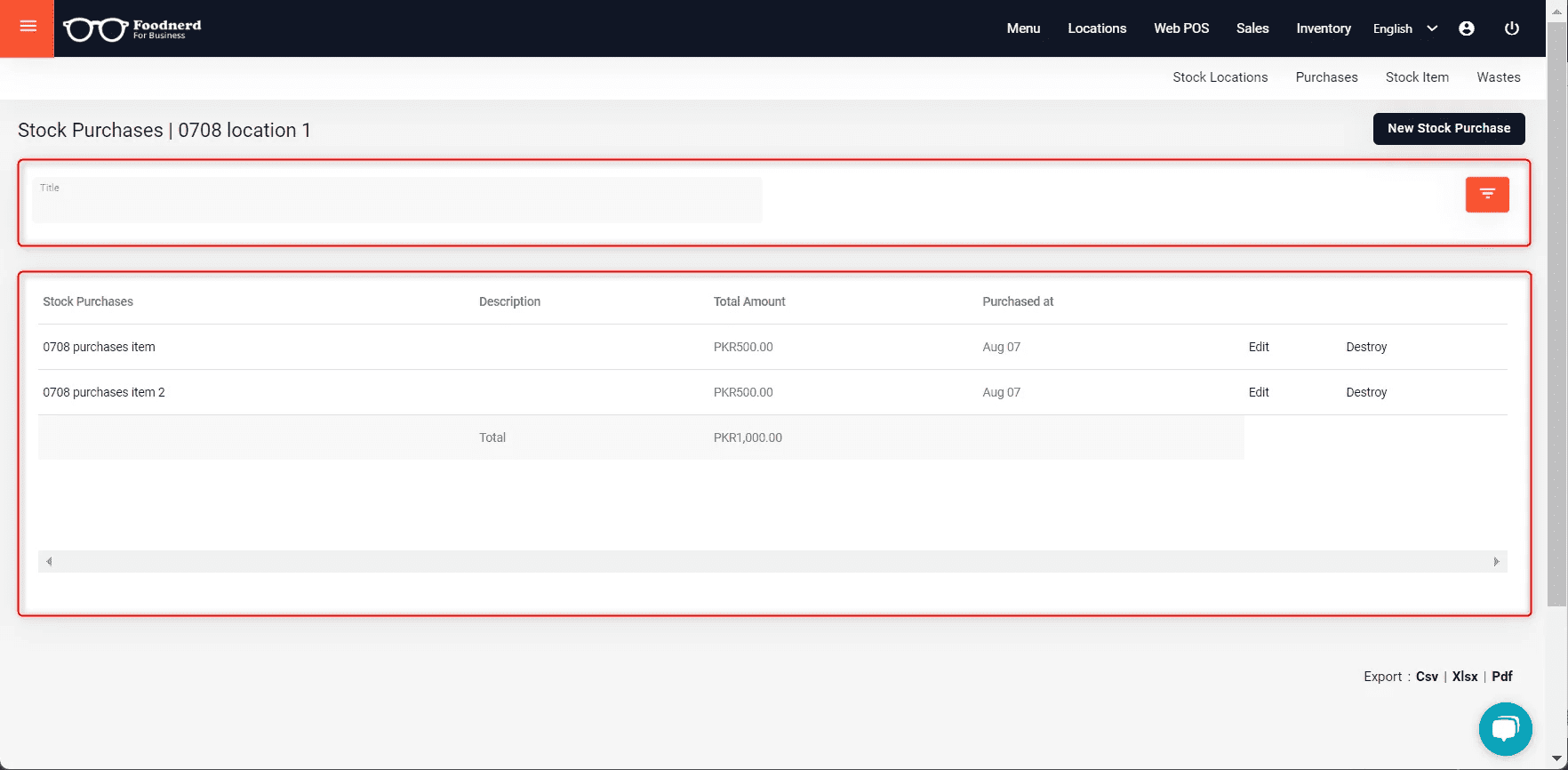Go to the Wastes tab
Image resolution: width=1568 pixels, height=770 pixels.
pos(1499,77)
